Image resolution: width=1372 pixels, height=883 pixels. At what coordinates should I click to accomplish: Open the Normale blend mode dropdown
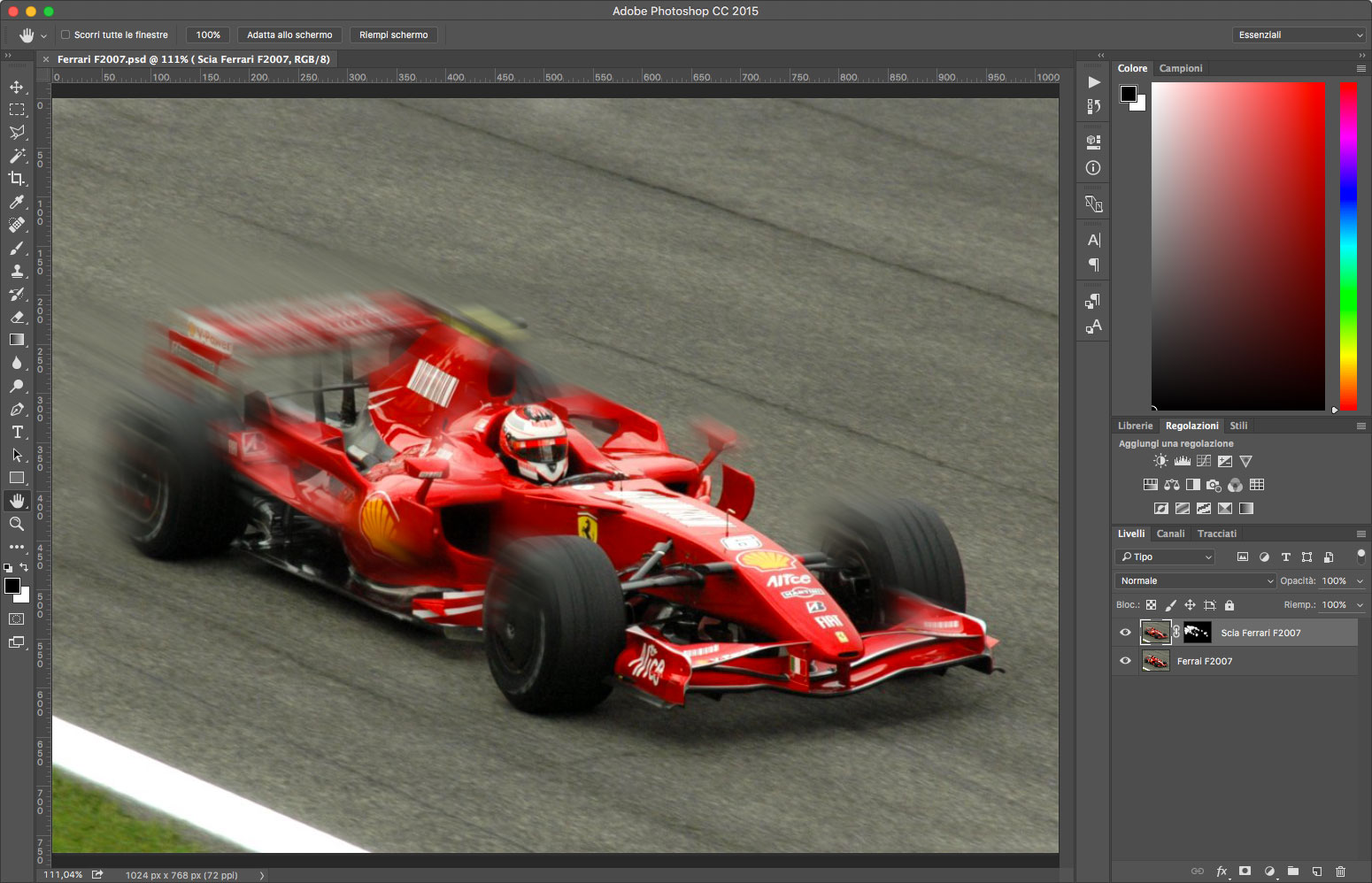pyautogui.click(x=1195, y=581)
